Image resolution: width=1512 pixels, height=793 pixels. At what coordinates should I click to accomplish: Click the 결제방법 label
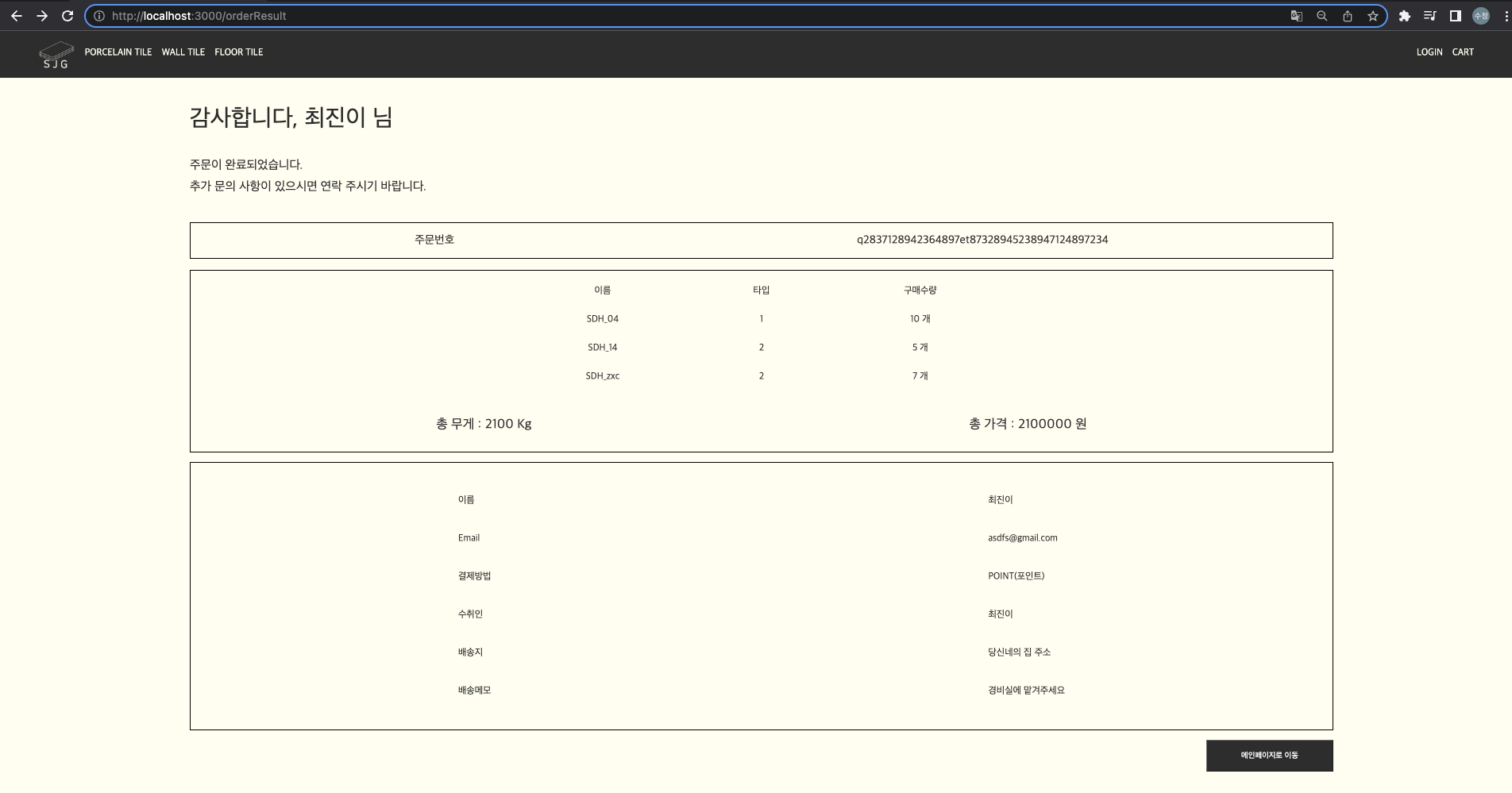(475, 576)
